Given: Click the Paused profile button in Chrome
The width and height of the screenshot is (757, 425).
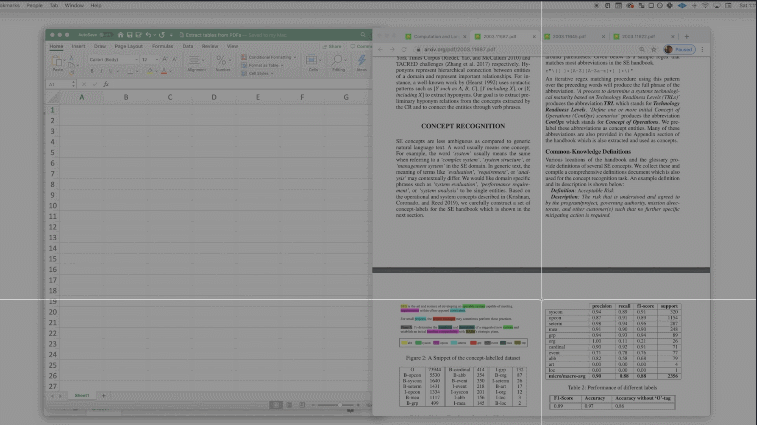Looking at the screenshot, I should pos(679,49).
